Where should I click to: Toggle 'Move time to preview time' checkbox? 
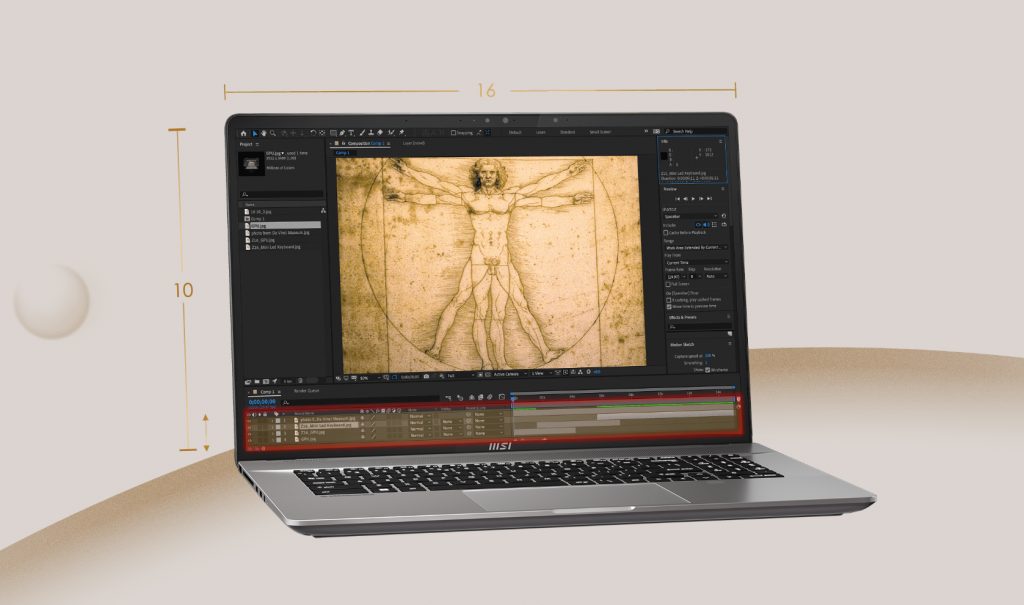click(x=669, y=306)
